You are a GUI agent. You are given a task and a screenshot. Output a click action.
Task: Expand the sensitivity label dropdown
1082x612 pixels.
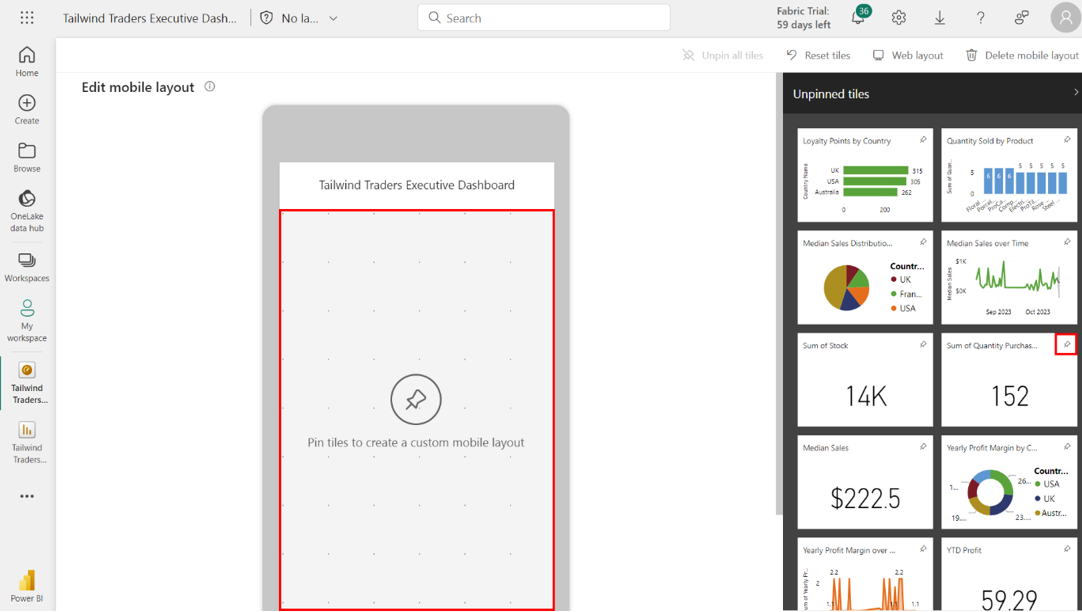coord(333,18)
